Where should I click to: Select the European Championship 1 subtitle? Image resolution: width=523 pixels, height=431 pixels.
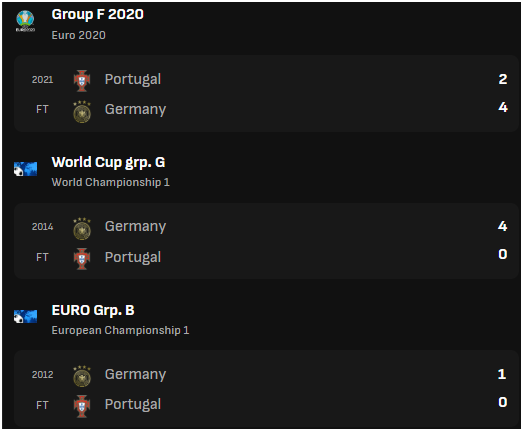click(x=120, y=330)
